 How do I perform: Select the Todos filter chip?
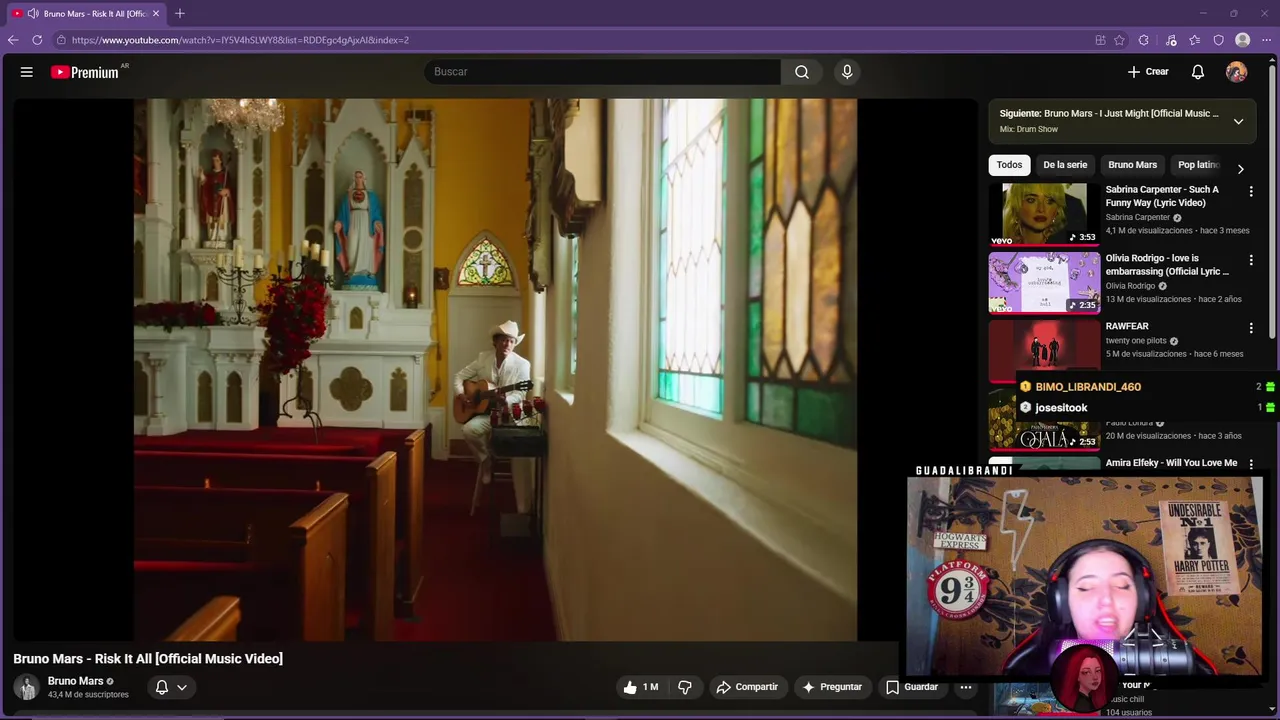pyautogui.click(x=1009, y=165)
